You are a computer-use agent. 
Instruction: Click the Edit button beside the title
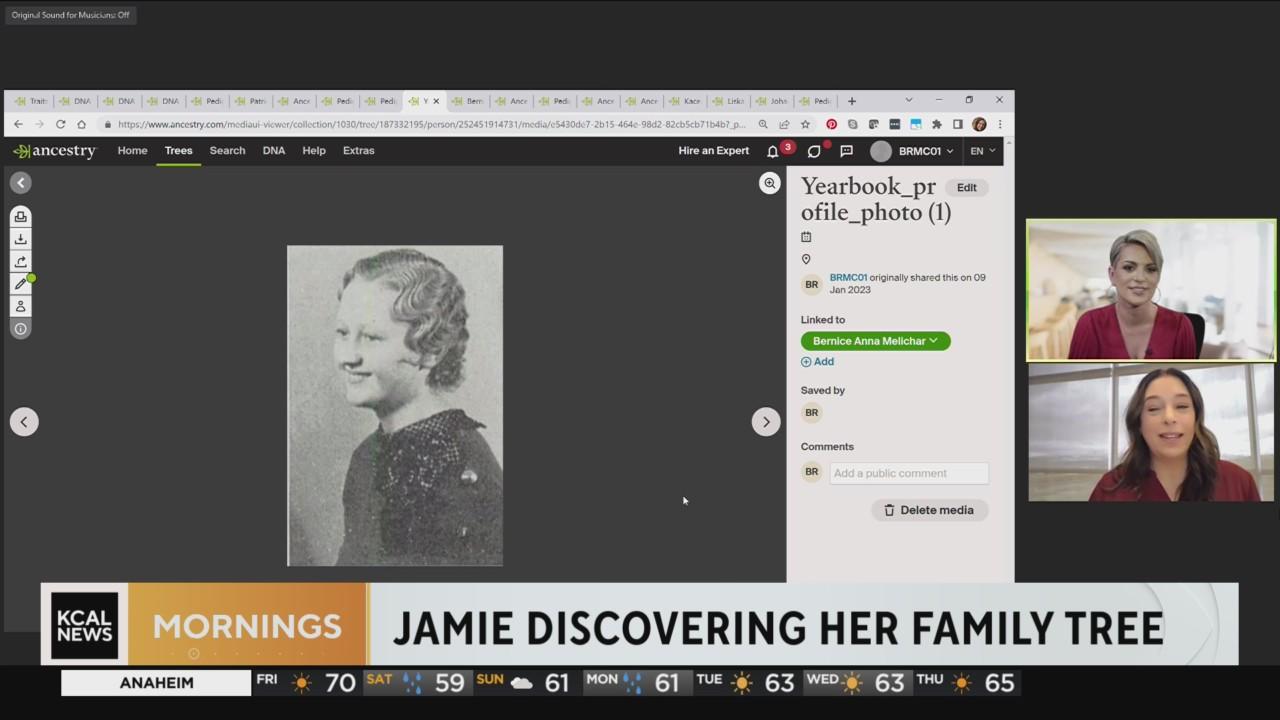point(966,188)
